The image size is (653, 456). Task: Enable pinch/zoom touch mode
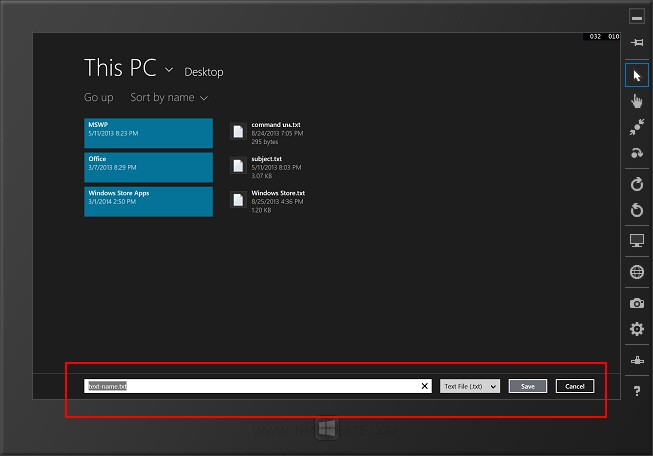pyautogui.click(x=636, y=127)
